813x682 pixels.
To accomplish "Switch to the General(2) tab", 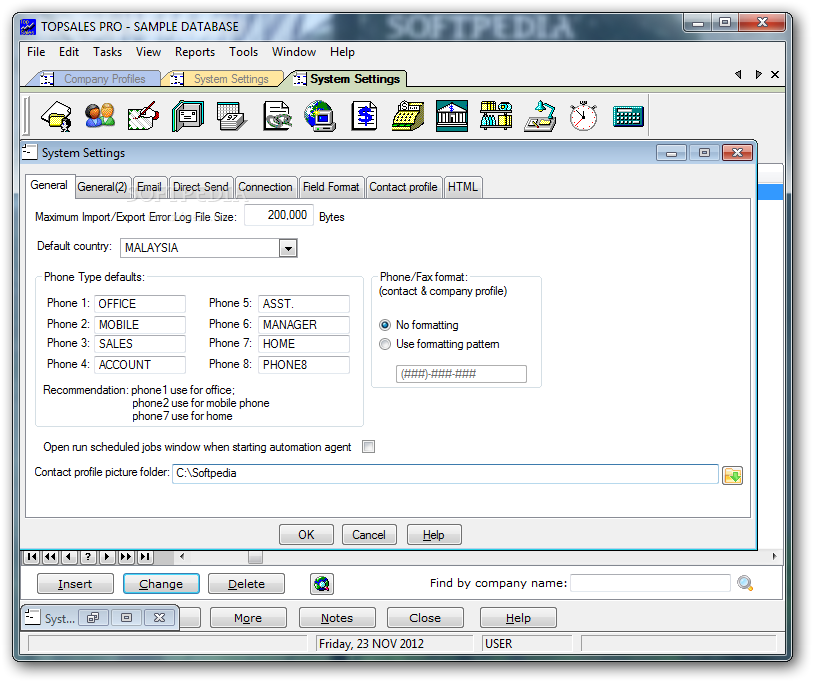I will pos(102,187).
